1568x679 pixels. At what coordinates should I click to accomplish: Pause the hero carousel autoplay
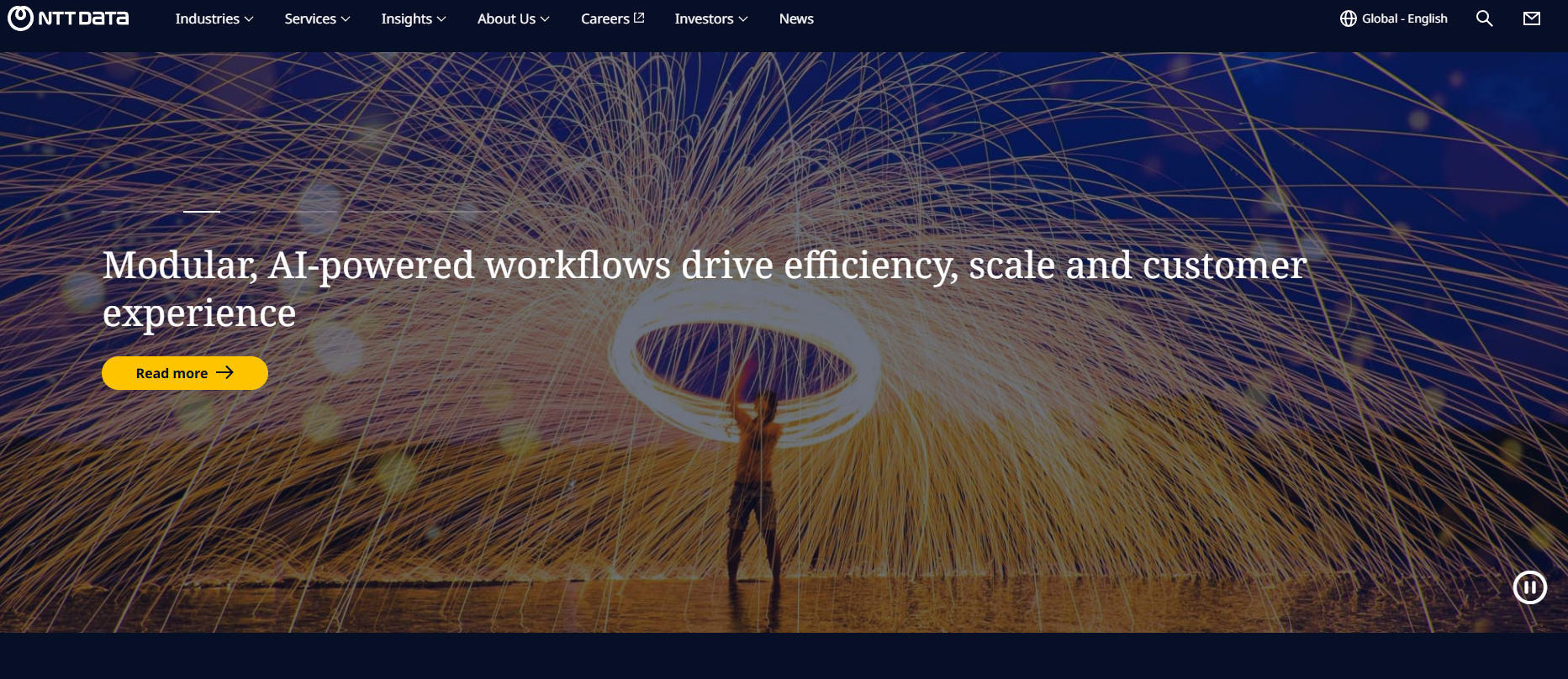pos(1529,587)
